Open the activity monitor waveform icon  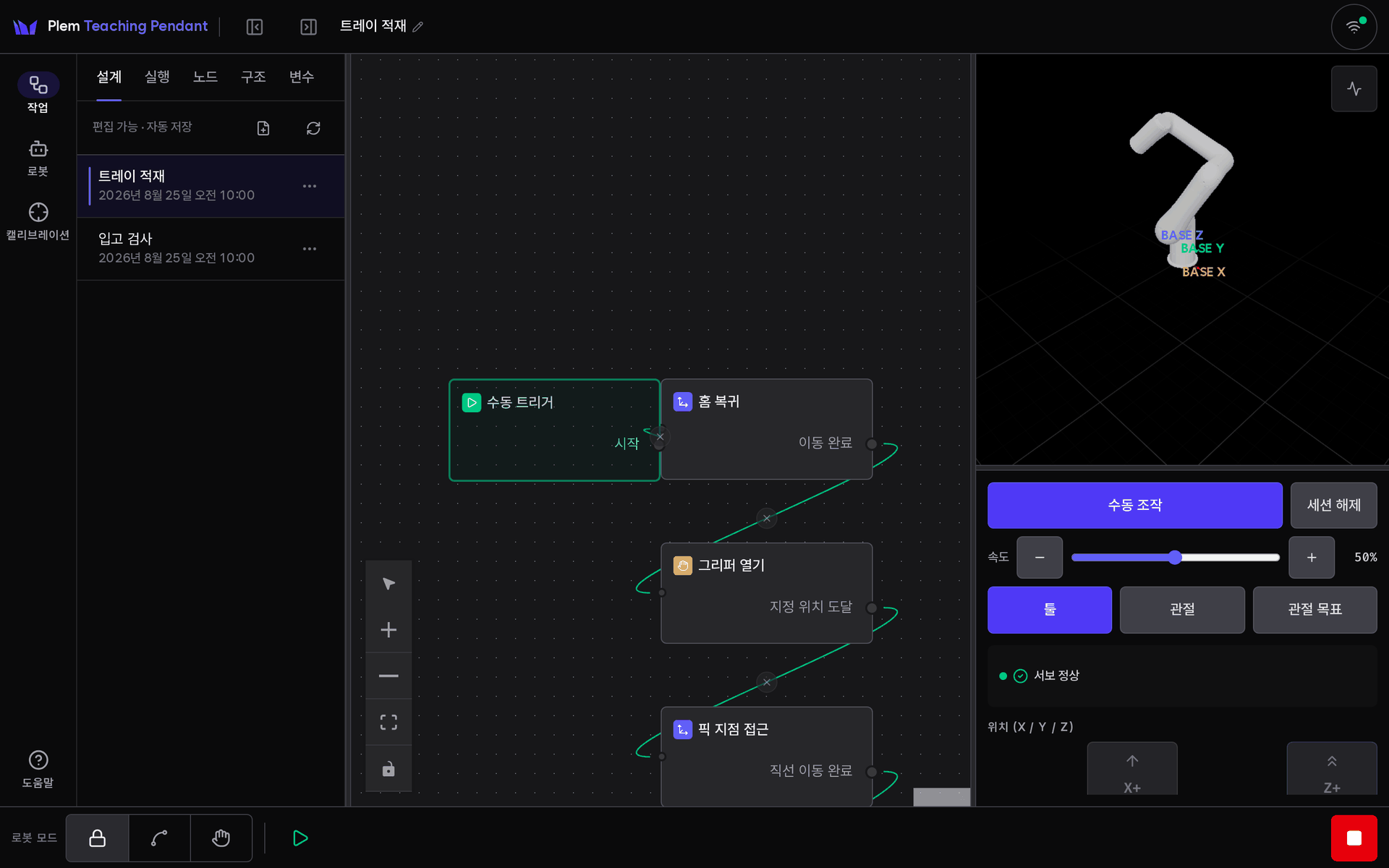(x=1354, y=88)
